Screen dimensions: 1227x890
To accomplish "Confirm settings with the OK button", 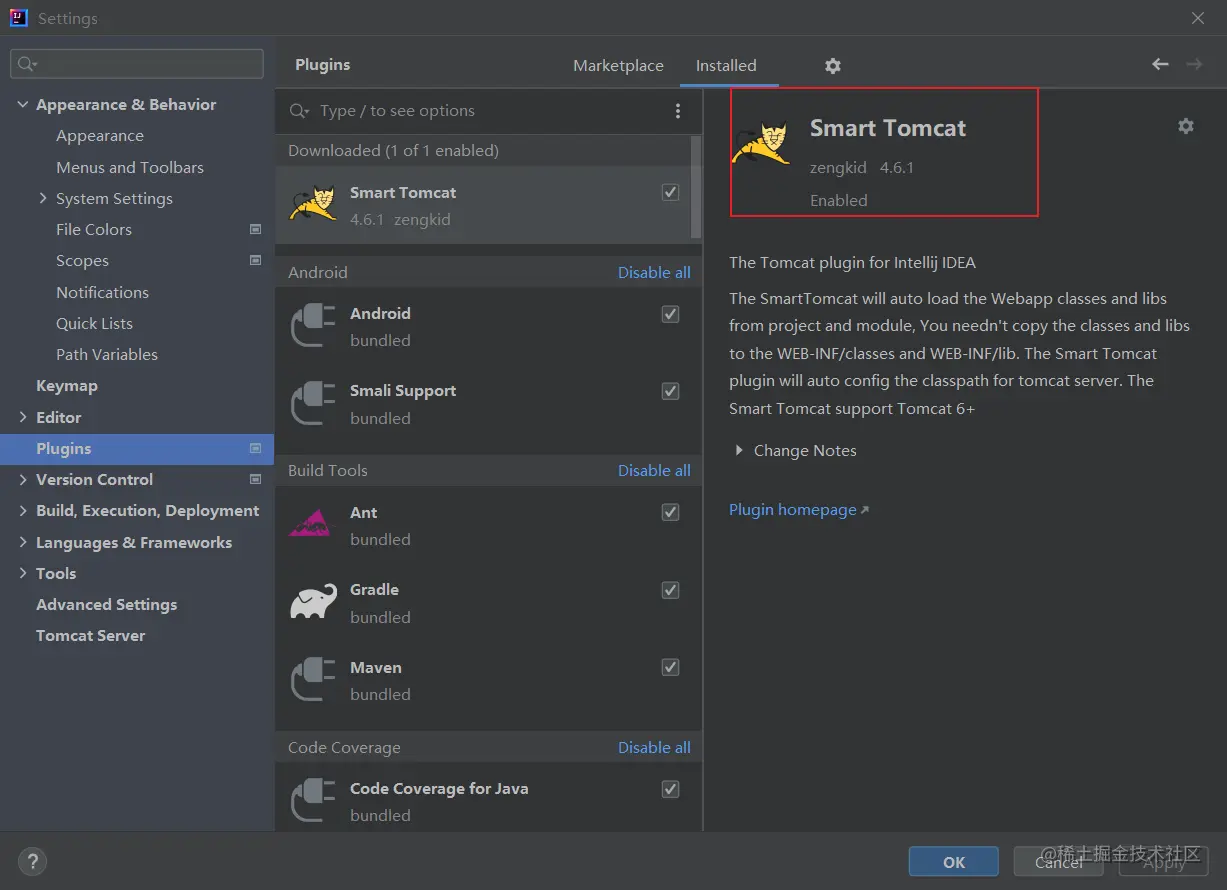I will tap(954, 862).
